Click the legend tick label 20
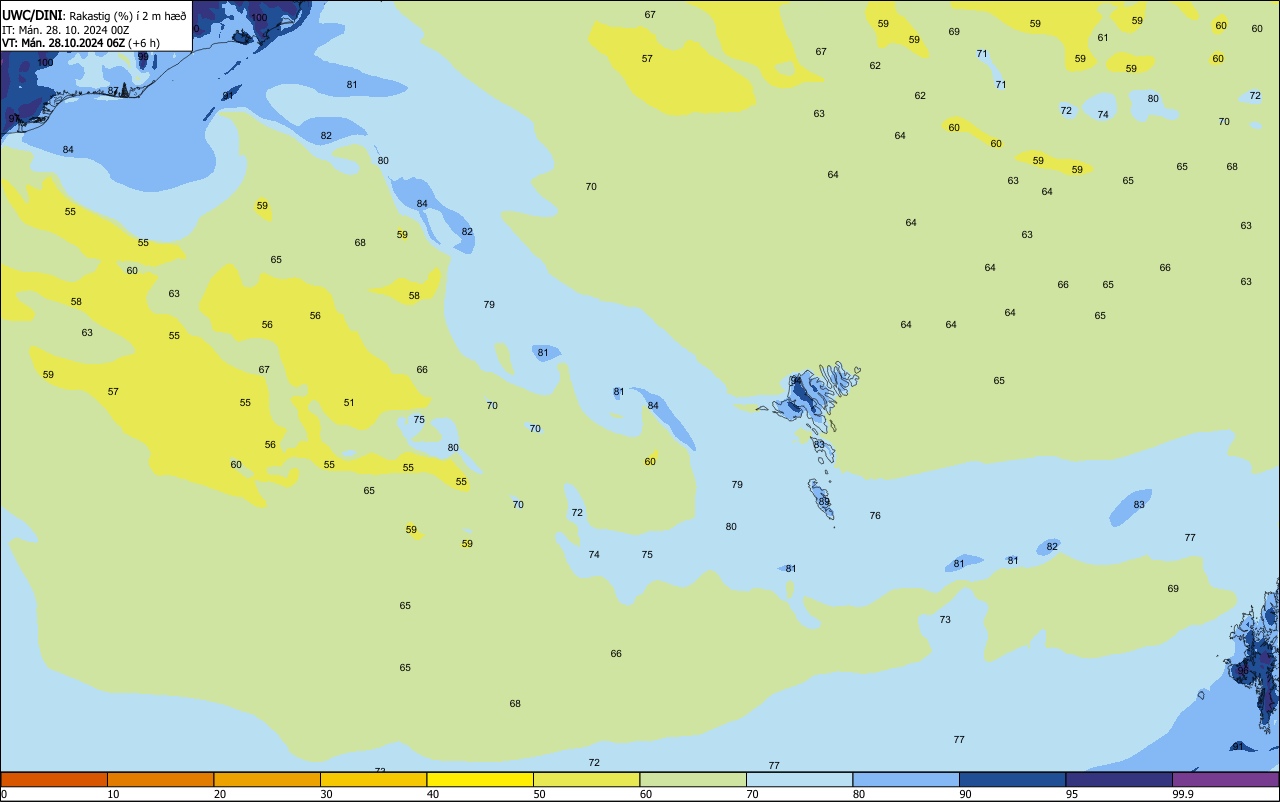This screenshot has width=1280, height=802. pos(220,794)
